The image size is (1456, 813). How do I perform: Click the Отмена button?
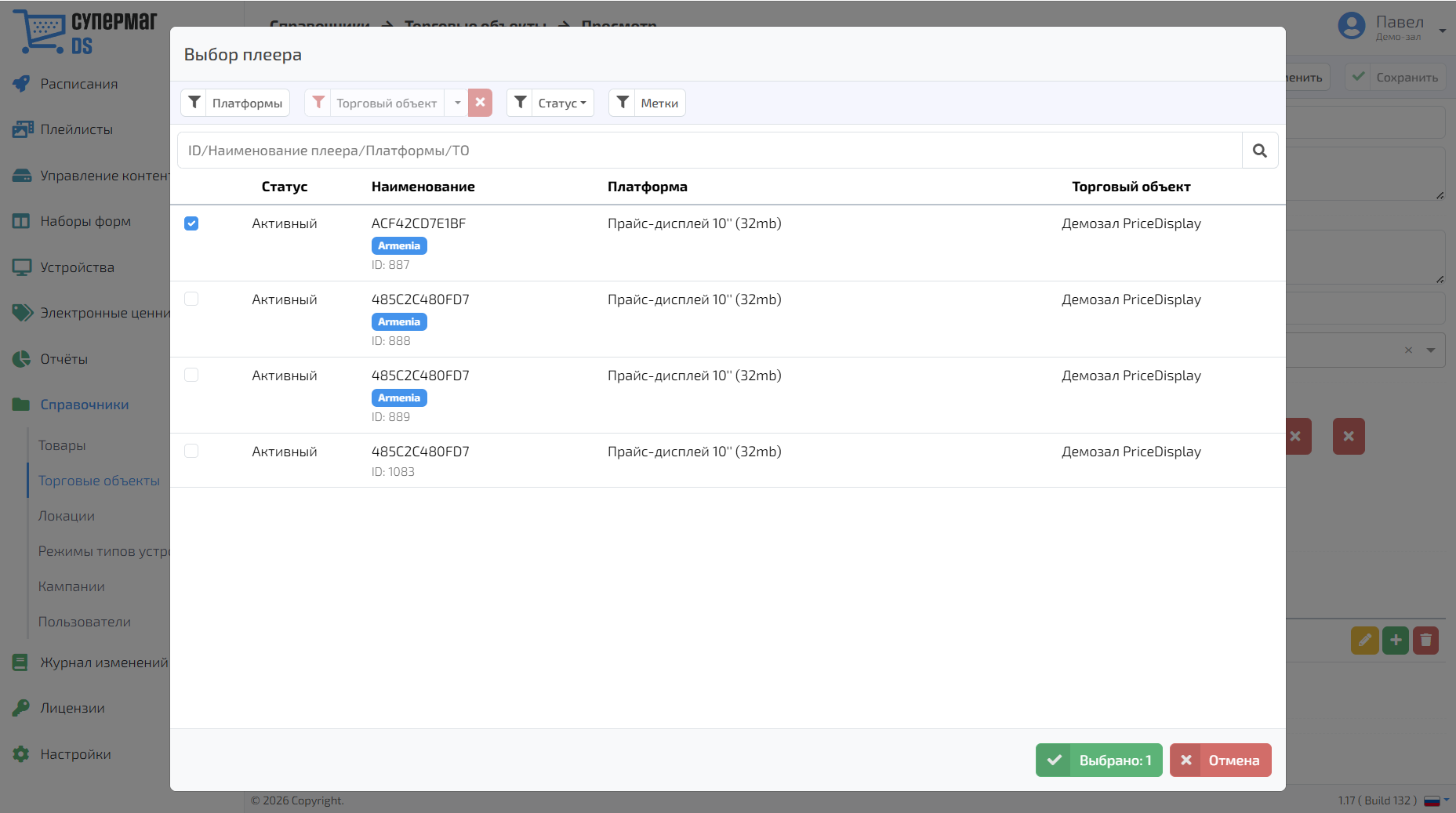click(x=1220, y=760)
